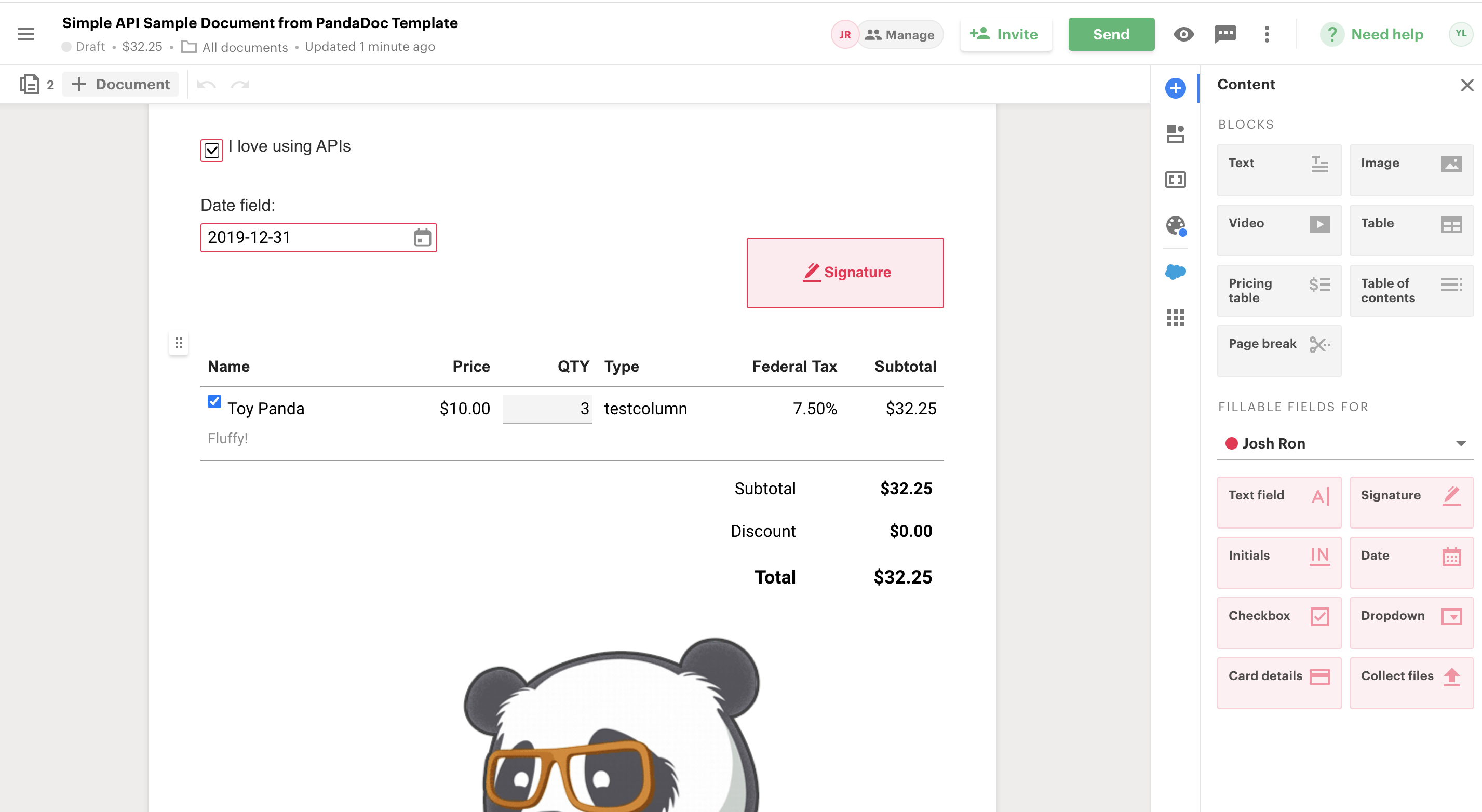This screenshot has height=812, width=1482.
Task: Toggle the 'I love using APIs' checkbox
Action: [x=212, y=151]
